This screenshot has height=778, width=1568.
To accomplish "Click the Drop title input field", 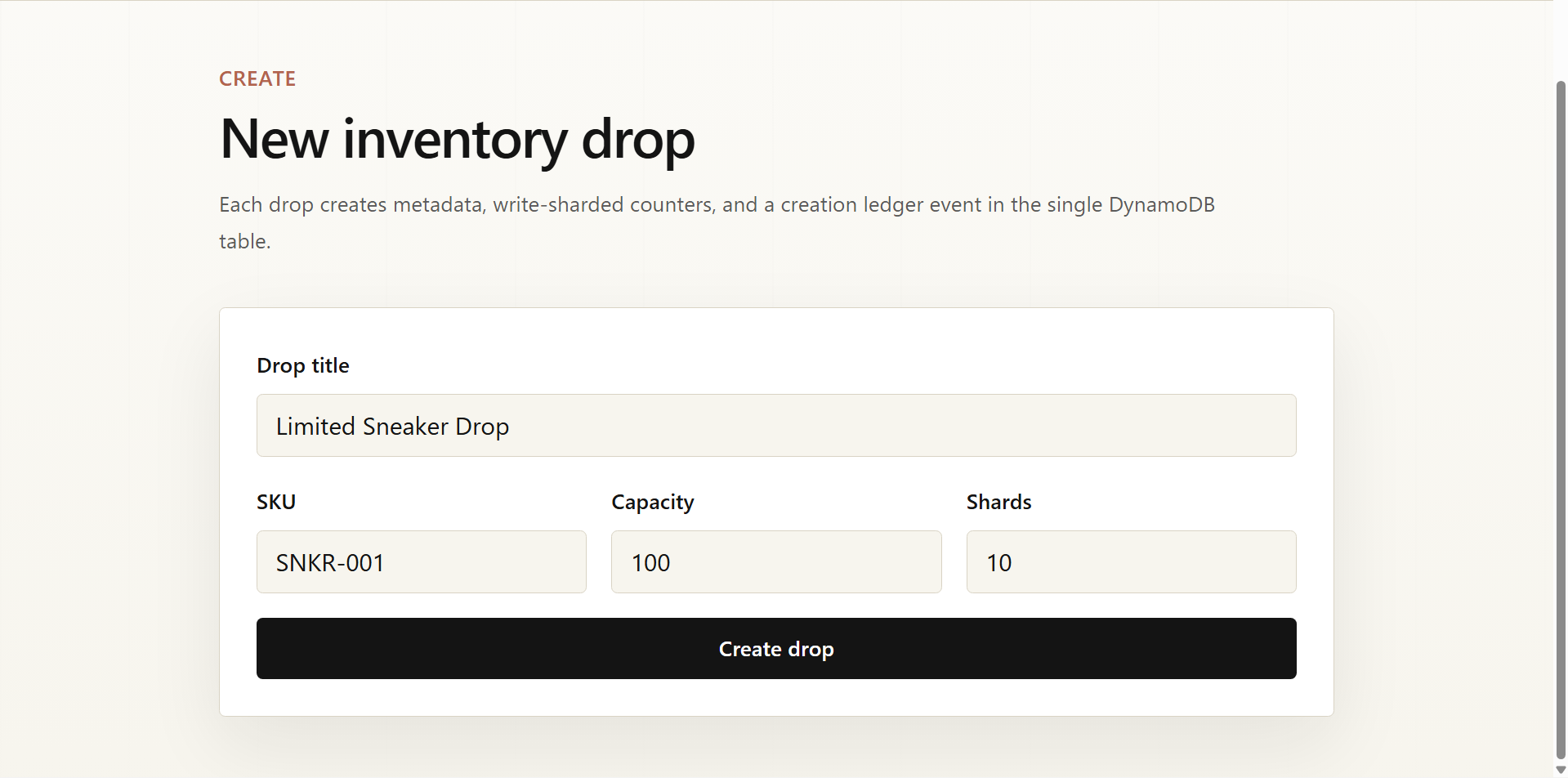I will (x=776, y=425).
